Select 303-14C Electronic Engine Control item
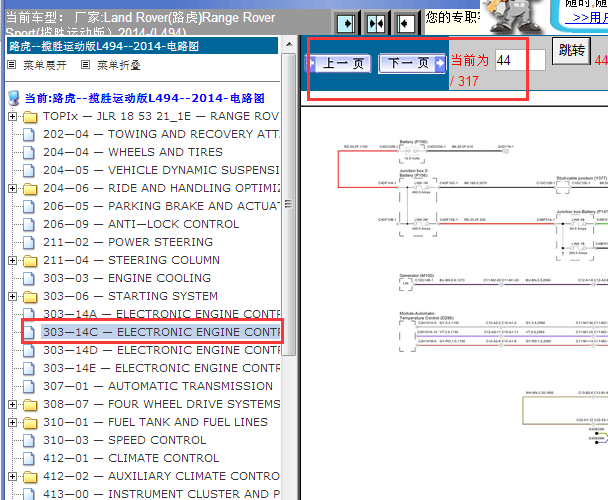The width and height of the screenshot is (608, 500). click(x=161, y=332)
